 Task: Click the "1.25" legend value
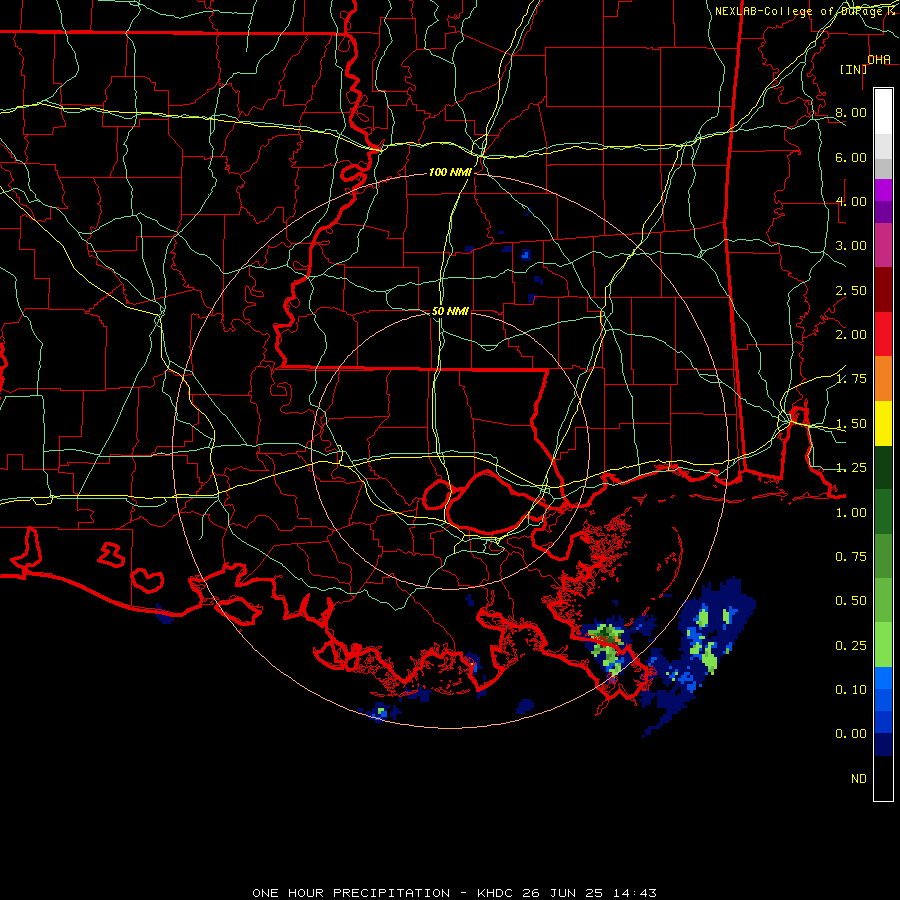tap(851, 468)
